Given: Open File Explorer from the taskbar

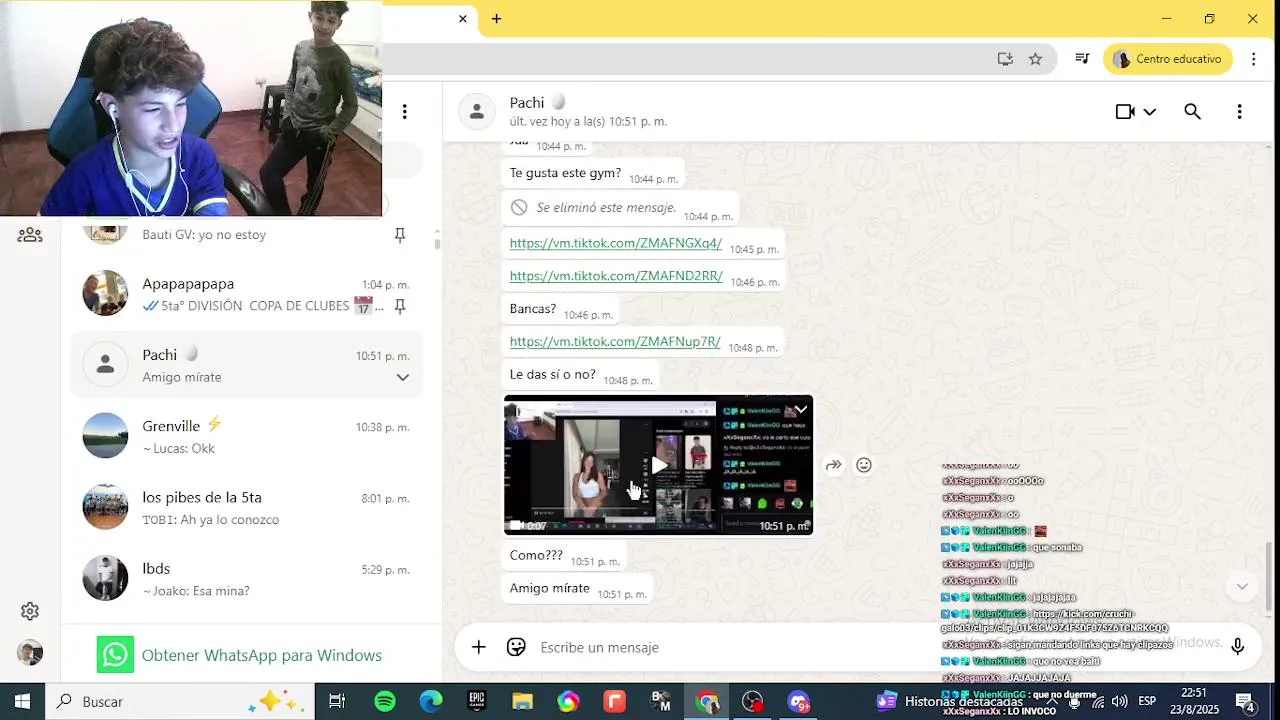Looking at the screenshot, I should pos(522,702).
